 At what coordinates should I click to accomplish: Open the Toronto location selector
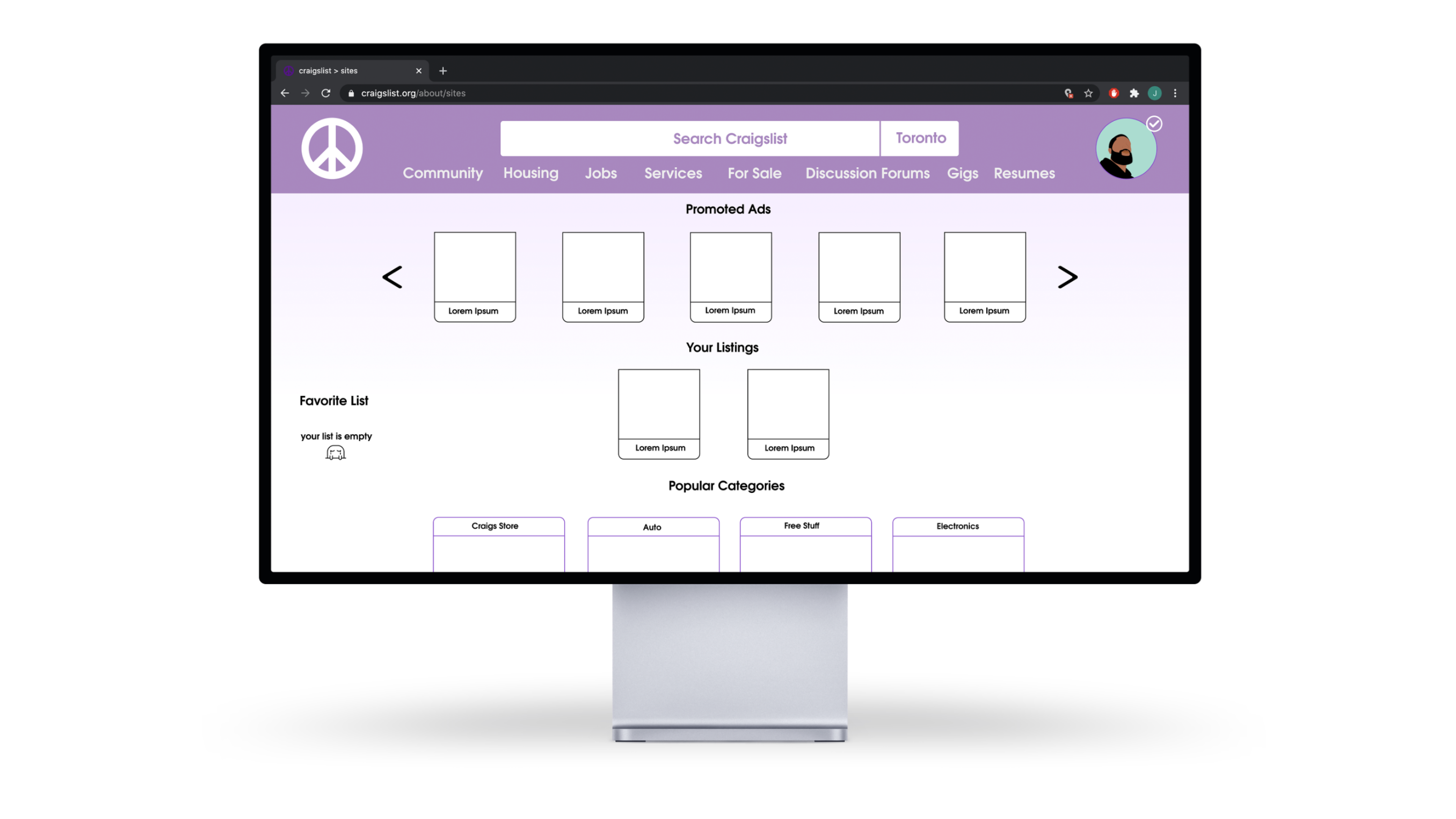[919, 138]
